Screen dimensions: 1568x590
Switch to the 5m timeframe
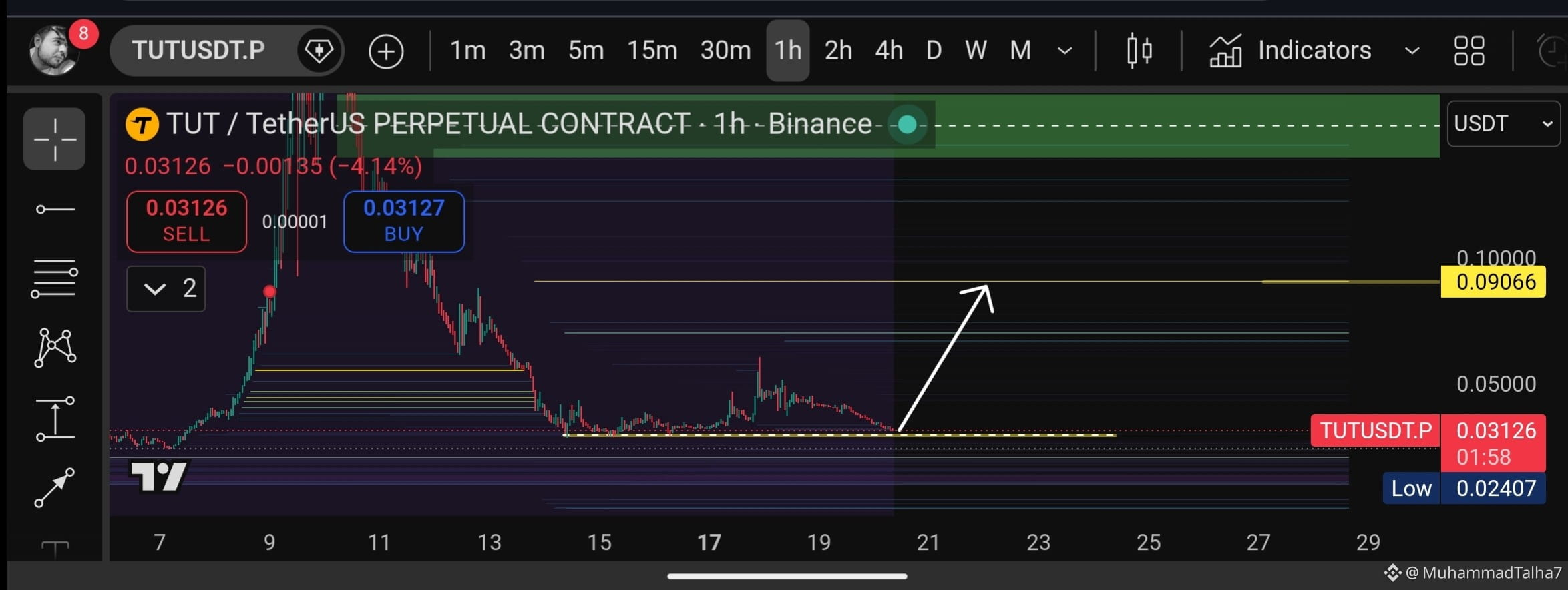[586, 50]
